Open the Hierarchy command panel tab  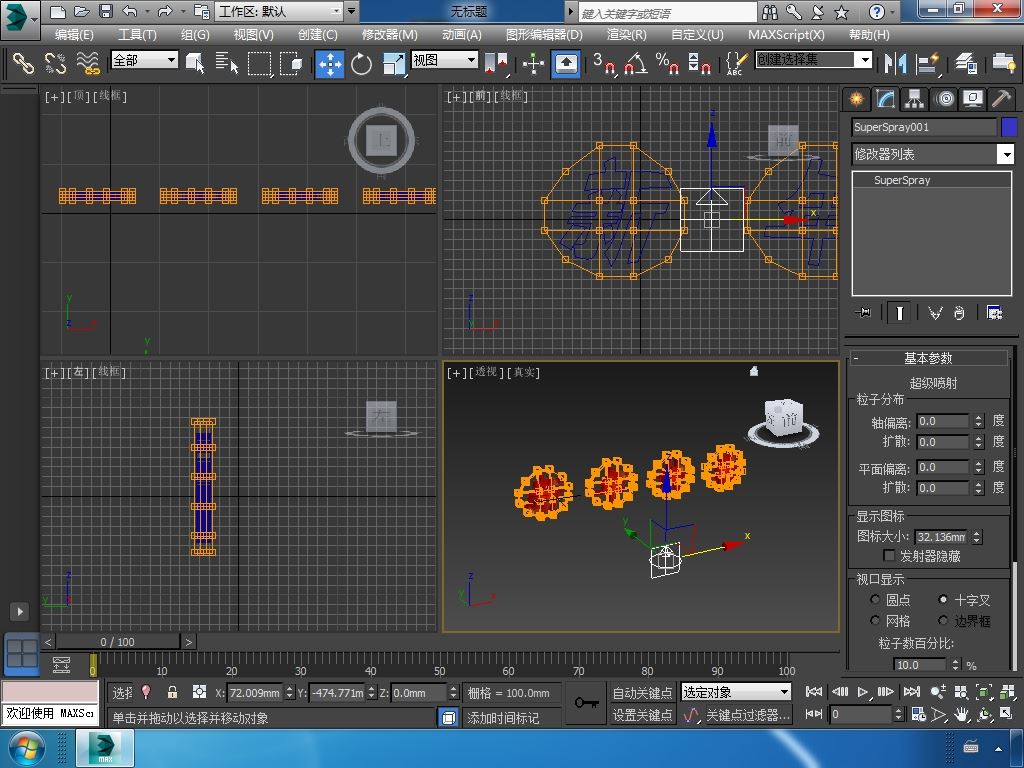point(914,99)
